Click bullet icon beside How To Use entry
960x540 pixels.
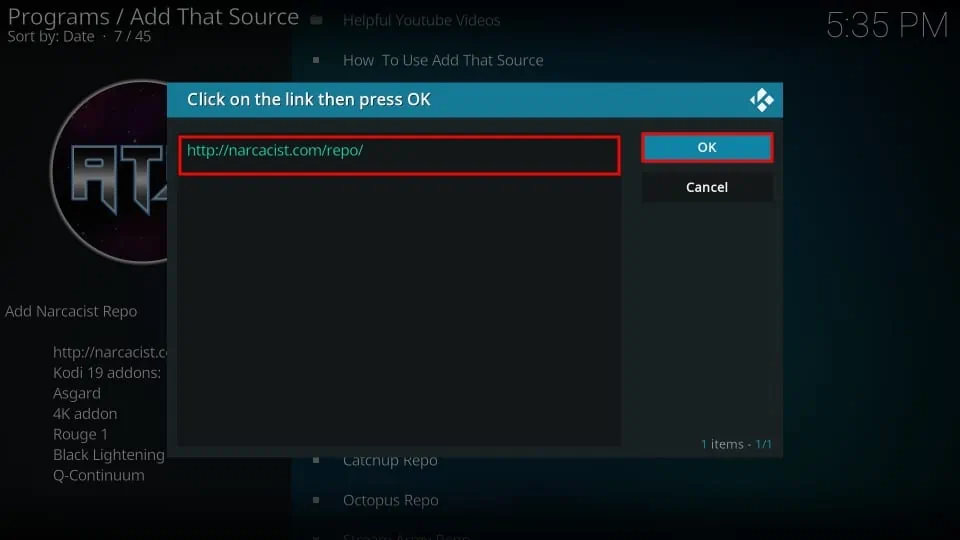coord(316,60)
